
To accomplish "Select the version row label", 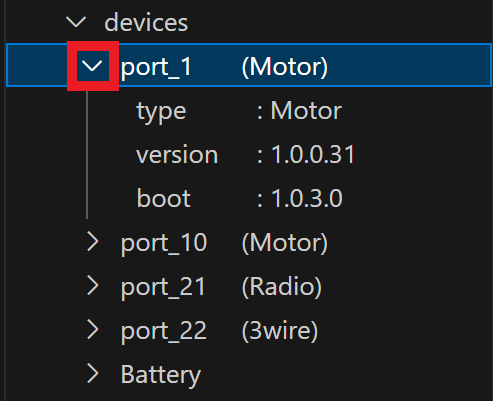I will [x=177, y=155].
